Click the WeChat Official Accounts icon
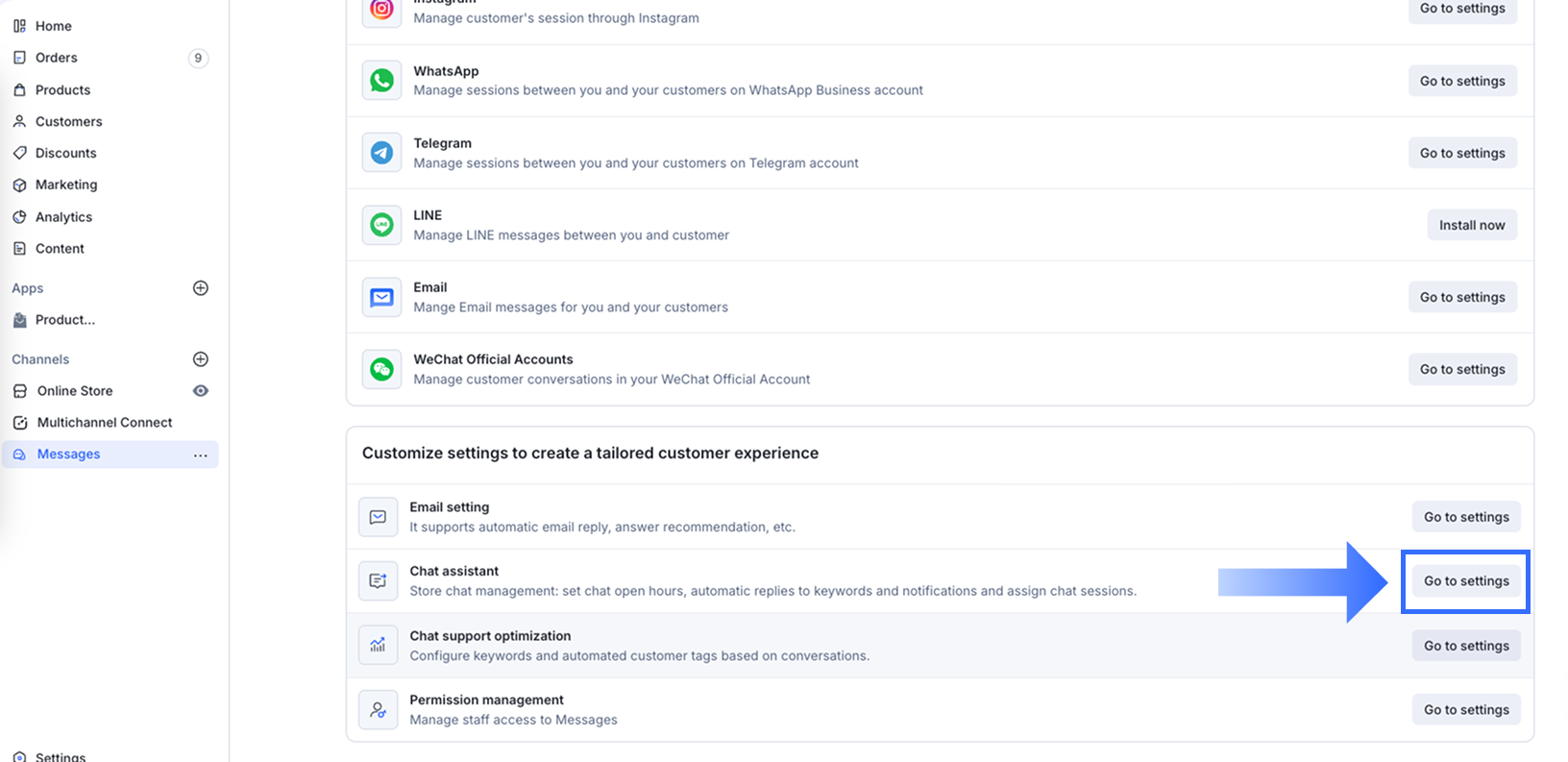 pos(381,369)
